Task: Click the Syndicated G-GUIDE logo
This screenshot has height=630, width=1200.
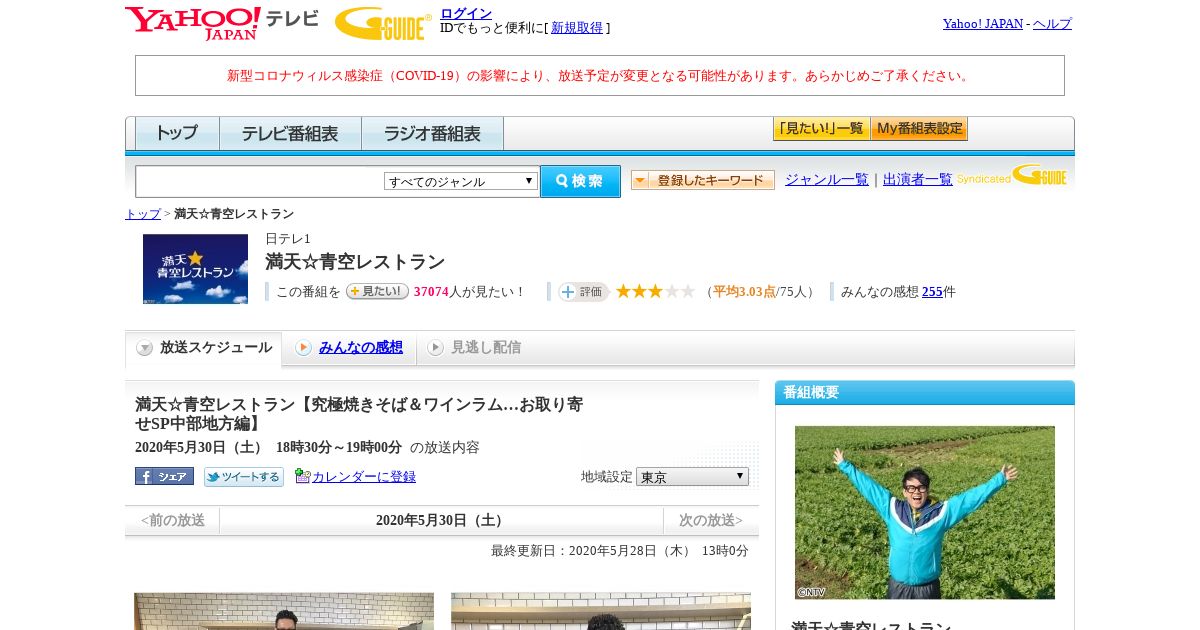Action: (x=1012, y=176)
